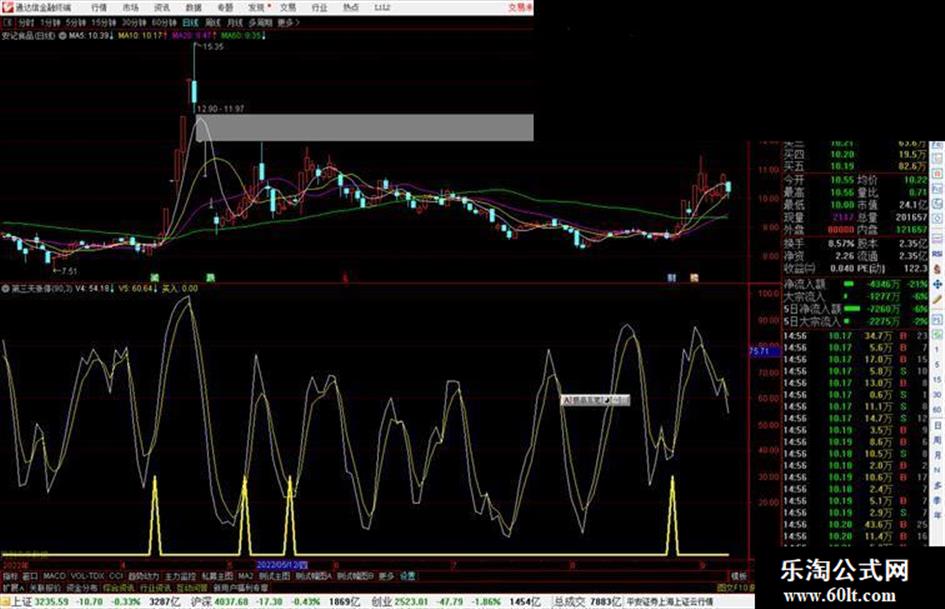Viewport: 945px width, 609px height.
Task: Select the 周线 weekly chart tab
Action: [213, 22]
